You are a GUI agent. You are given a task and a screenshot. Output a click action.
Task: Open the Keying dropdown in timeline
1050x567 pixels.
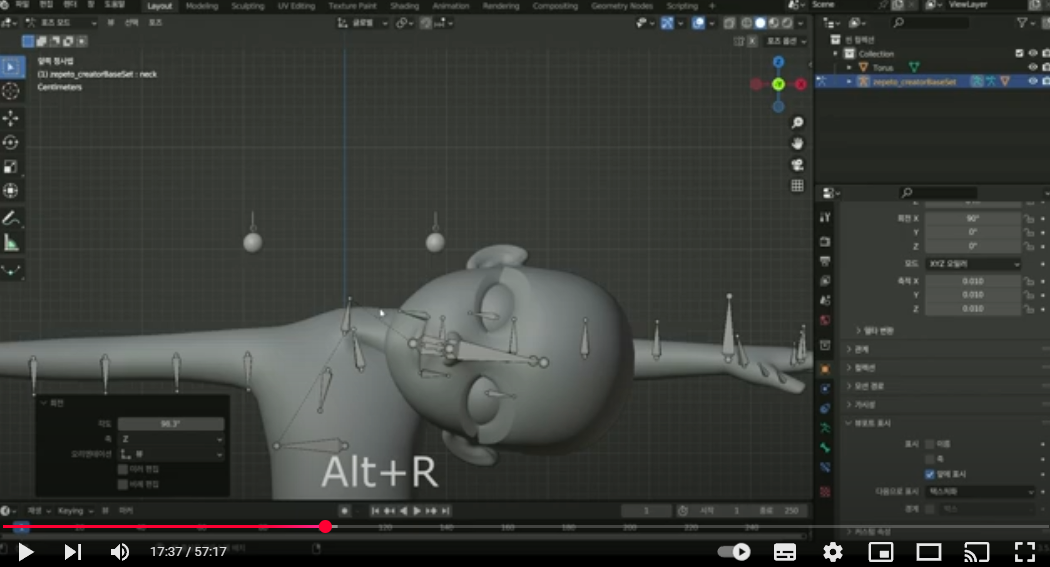point(75,511)
